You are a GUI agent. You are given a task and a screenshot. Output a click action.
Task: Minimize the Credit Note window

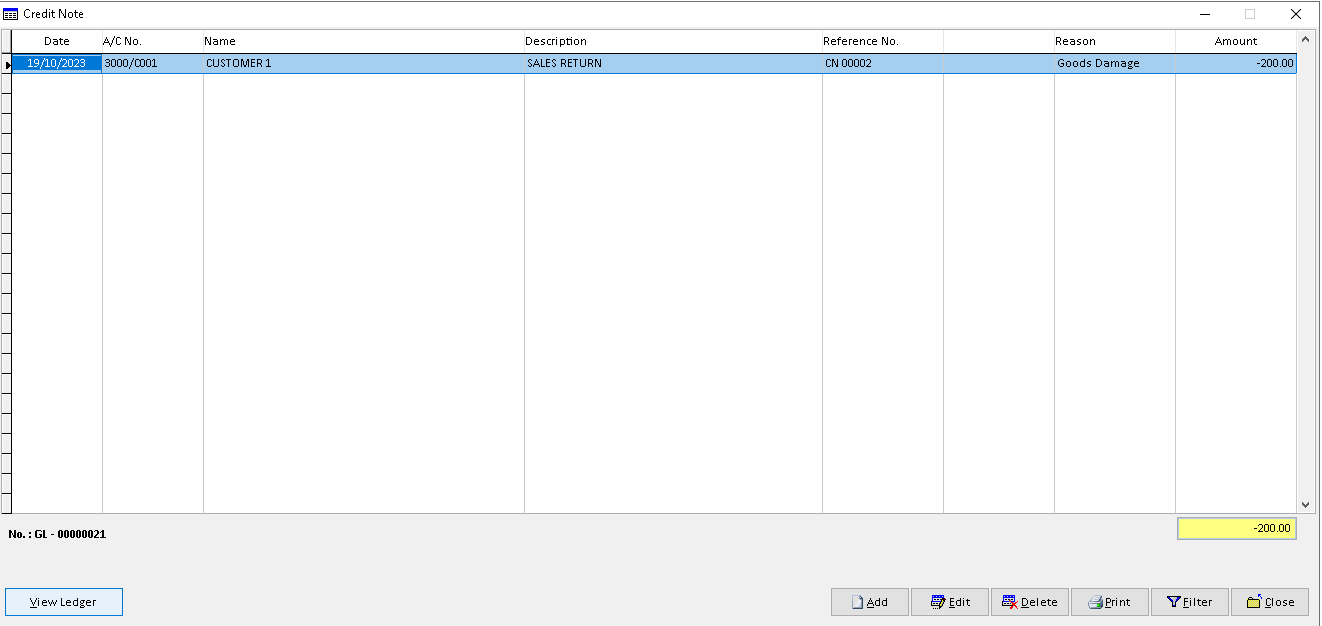(x=1205, y=14)
